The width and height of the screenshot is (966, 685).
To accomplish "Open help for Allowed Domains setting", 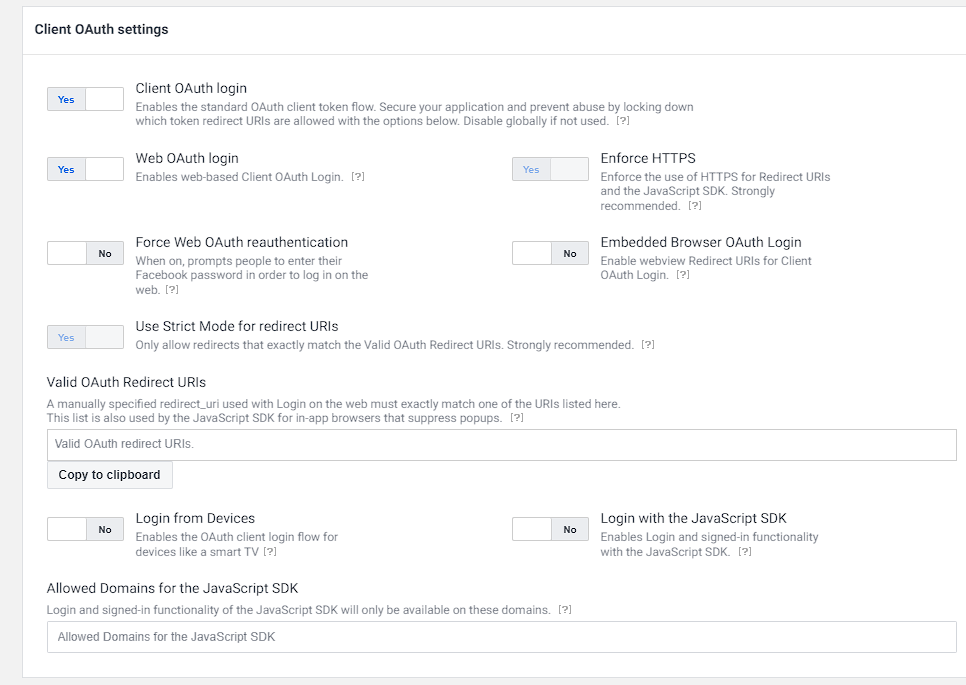I will click(x=563, y=608).
